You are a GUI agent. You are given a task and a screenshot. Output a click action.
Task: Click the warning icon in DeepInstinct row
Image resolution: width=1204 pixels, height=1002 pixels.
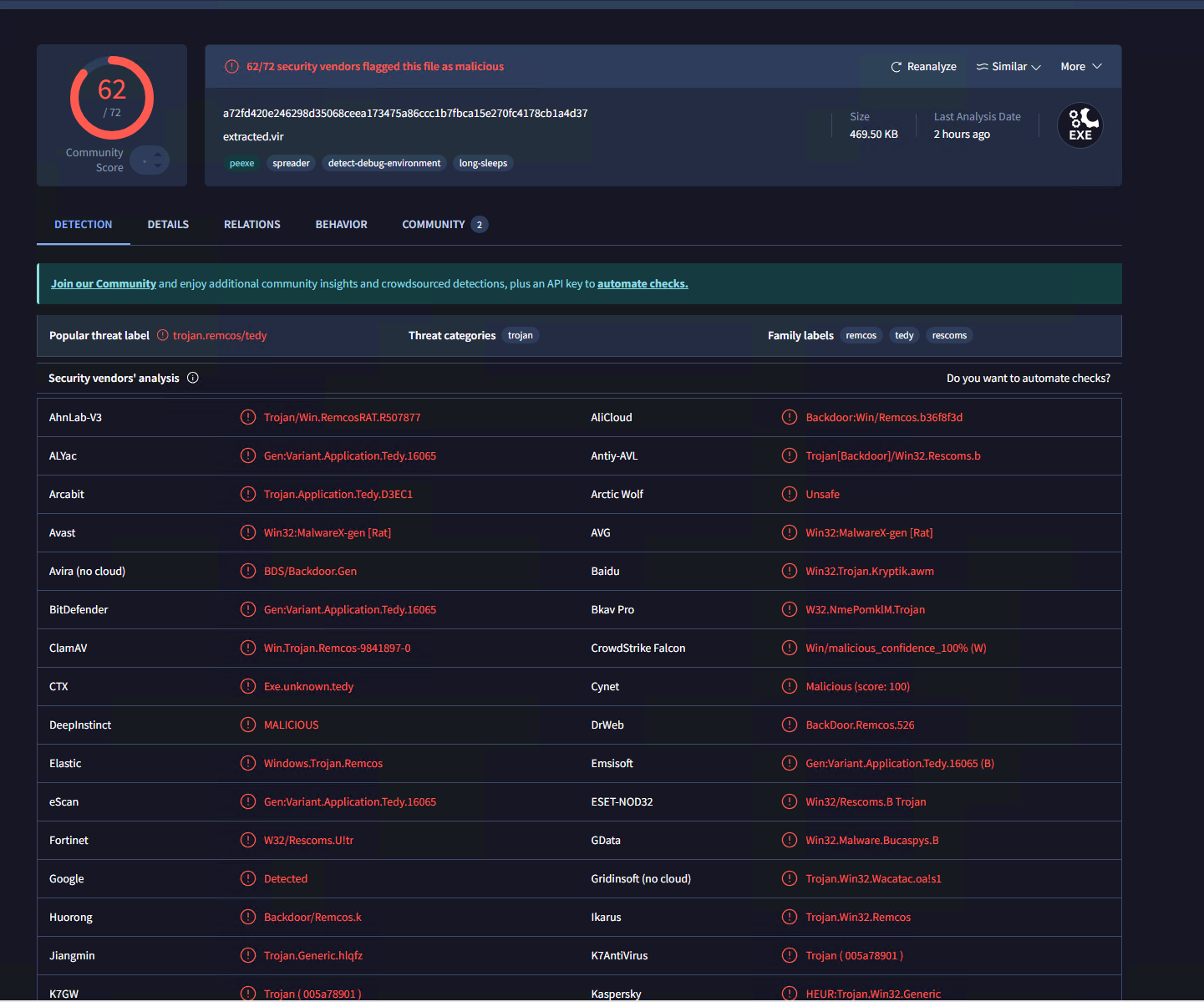tap(248, 725)
